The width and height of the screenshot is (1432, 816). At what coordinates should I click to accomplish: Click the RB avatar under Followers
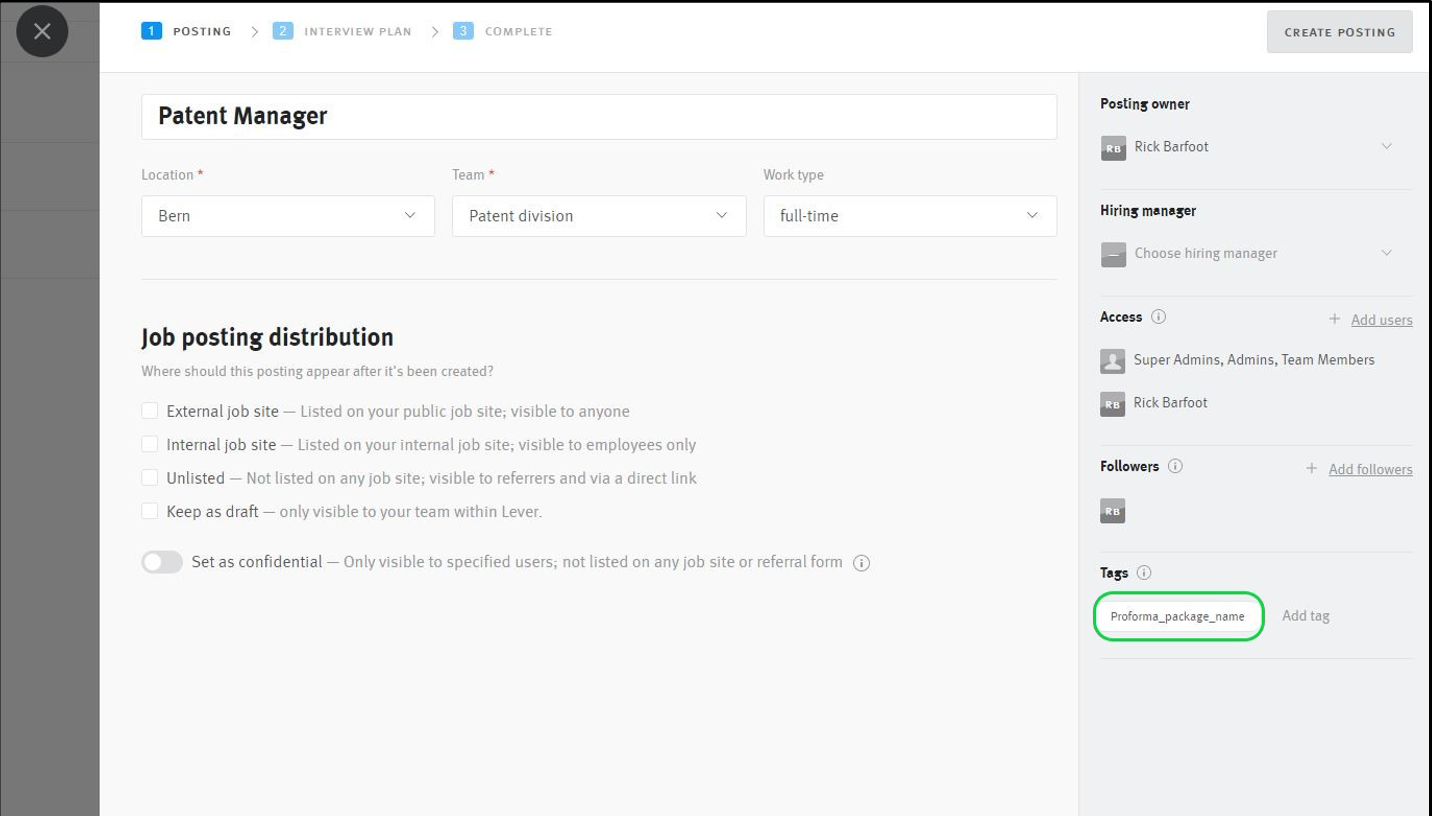coord(1112,510)
